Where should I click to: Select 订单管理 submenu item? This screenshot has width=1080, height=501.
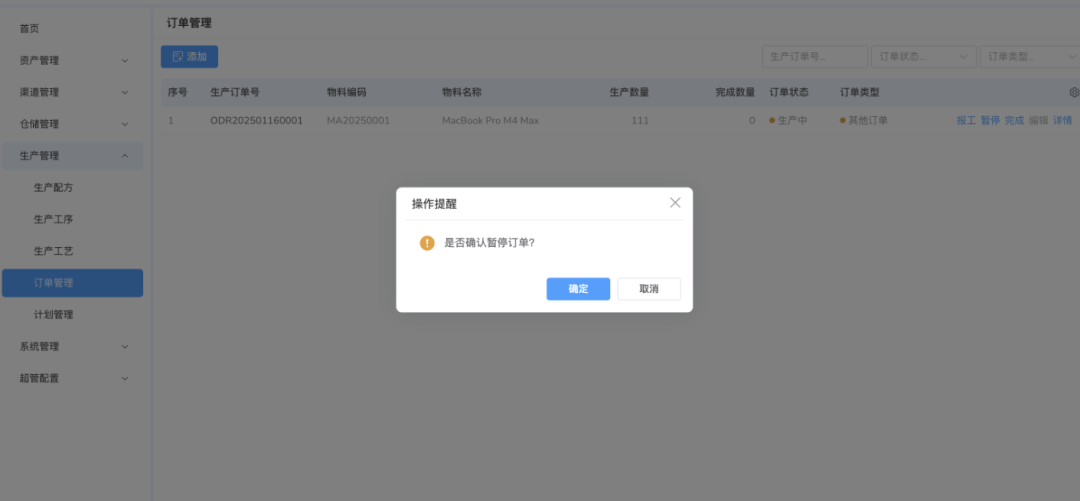72,283
